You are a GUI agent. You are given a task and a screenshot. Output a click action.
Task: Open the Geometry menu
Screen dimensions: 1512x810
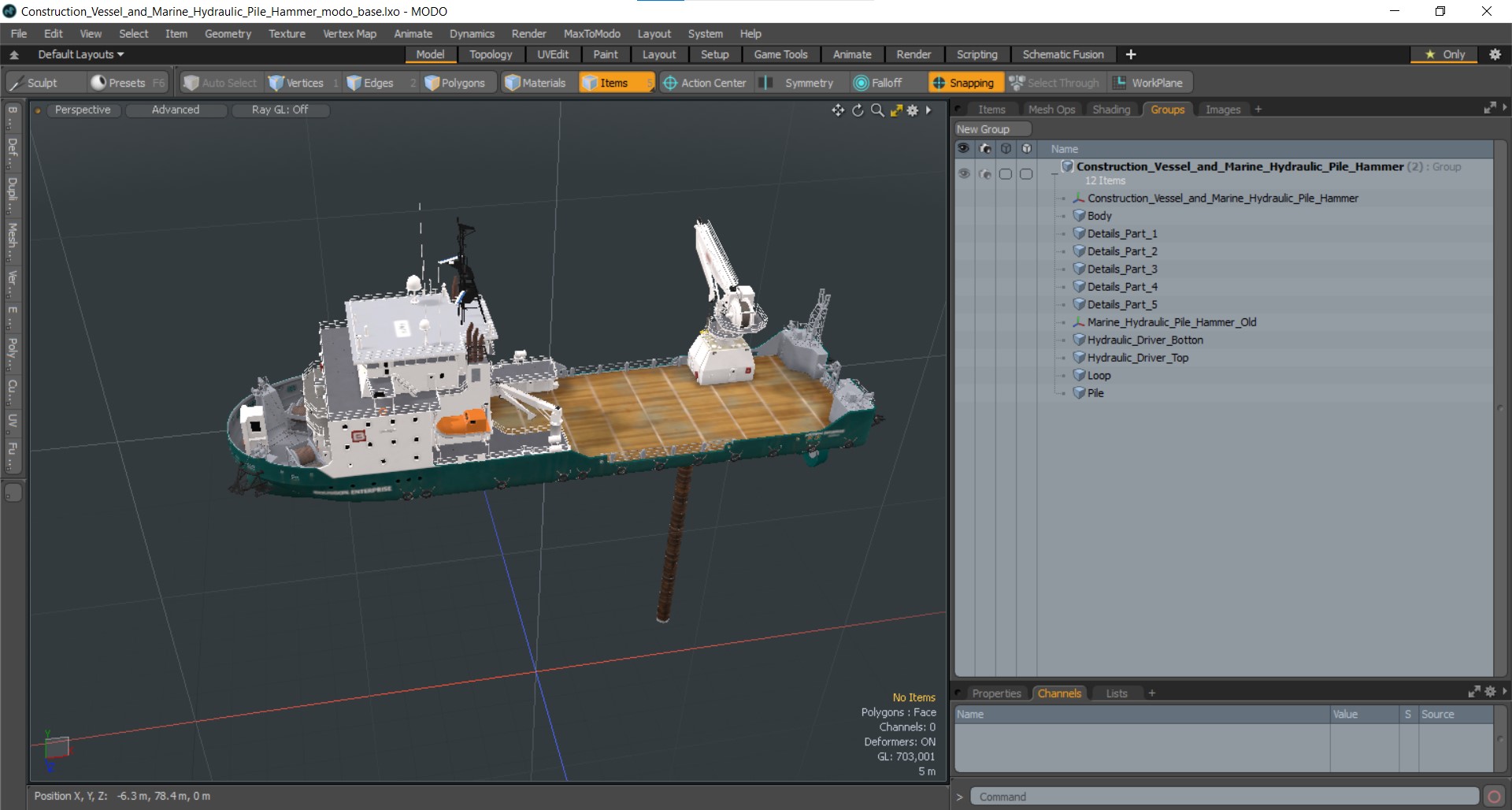228,34
